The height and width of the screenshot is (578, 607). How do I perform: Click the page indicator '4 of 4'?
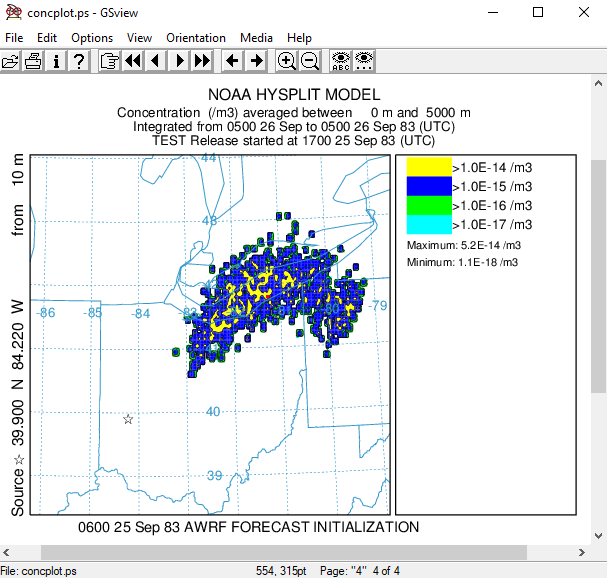click(x=386, y=571)
